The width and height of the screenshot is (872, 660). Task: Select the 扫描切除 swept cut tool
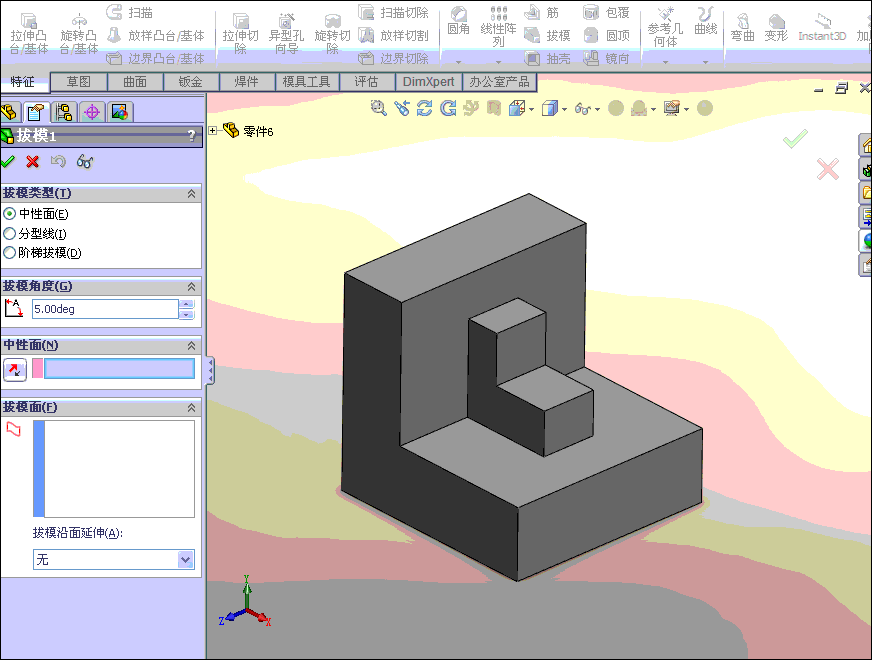pyautogui.click(x=394, y=12)
